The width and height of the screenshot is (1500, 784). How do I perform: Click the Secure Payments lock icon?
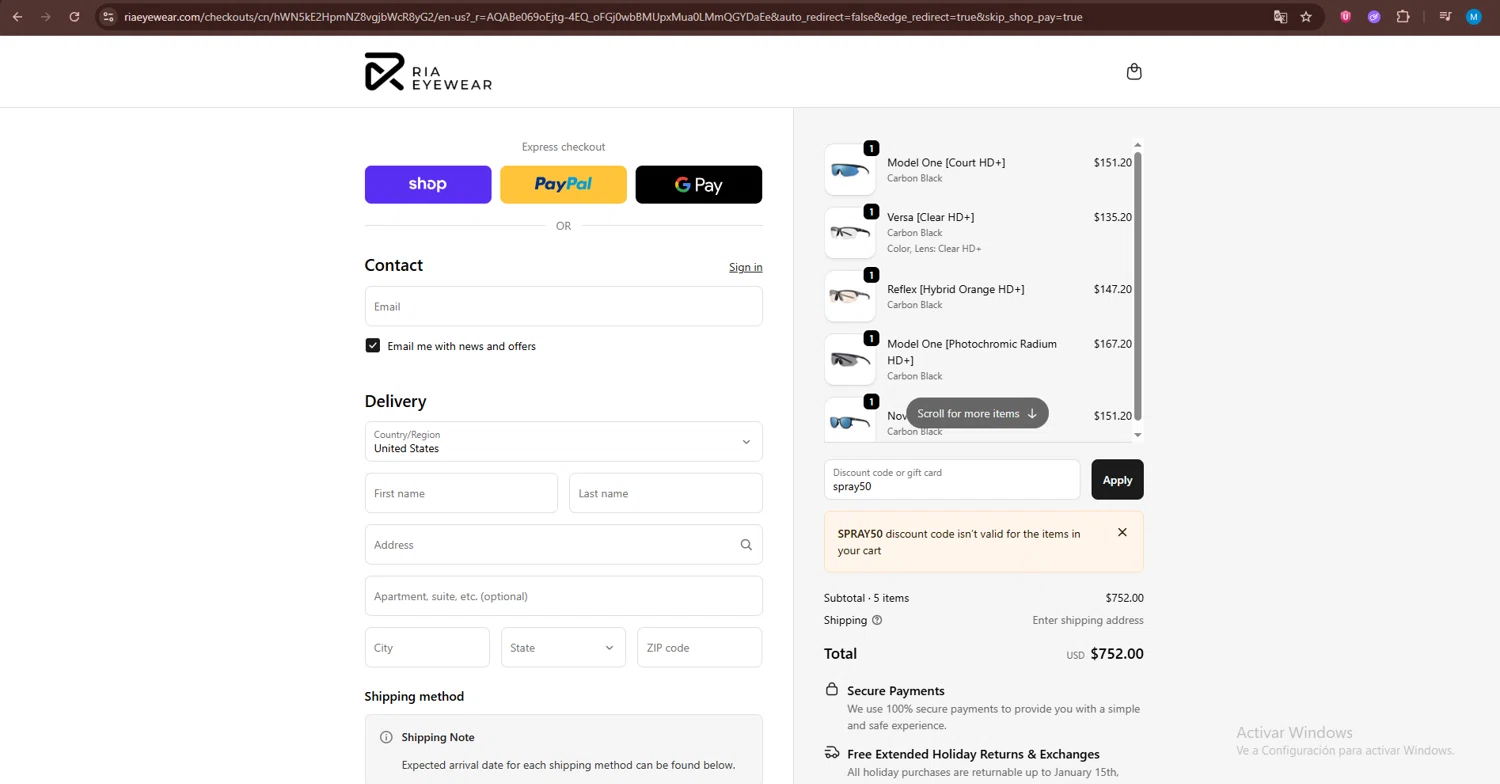tap(832, 690)
